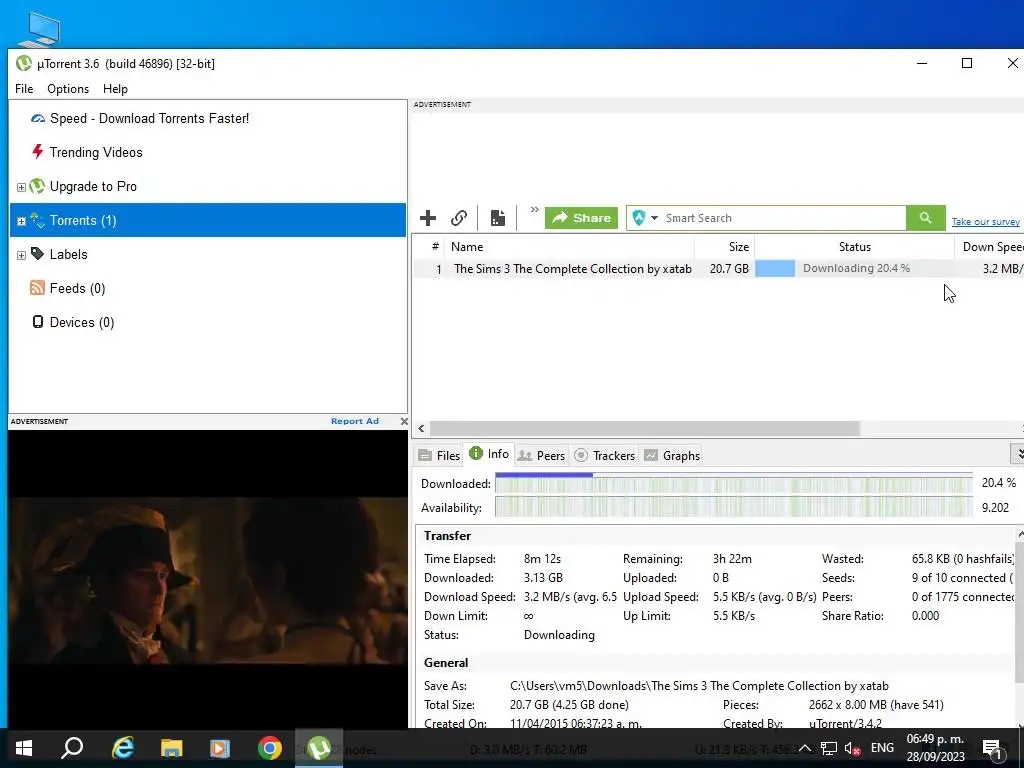Click the Remaining 3h 22m value
1024x768 pixels.
[x=732, y=559]
